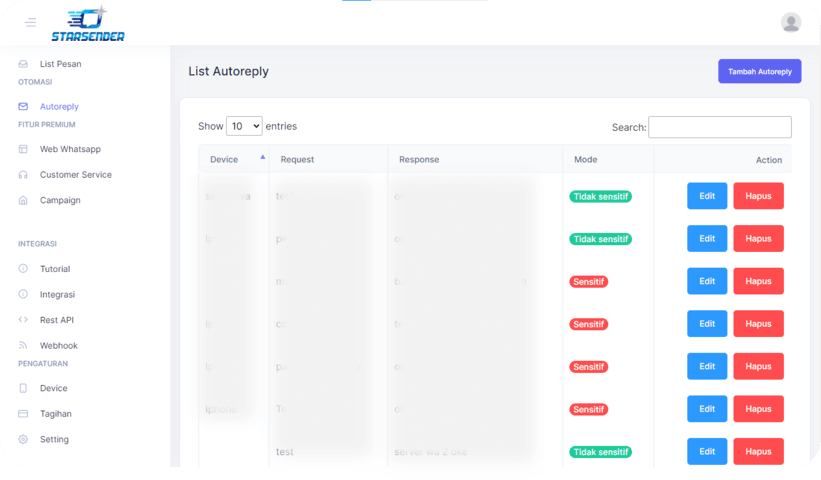Toggle the hamburger sidebar menu
821x480 pixels.
coord(30,22)
